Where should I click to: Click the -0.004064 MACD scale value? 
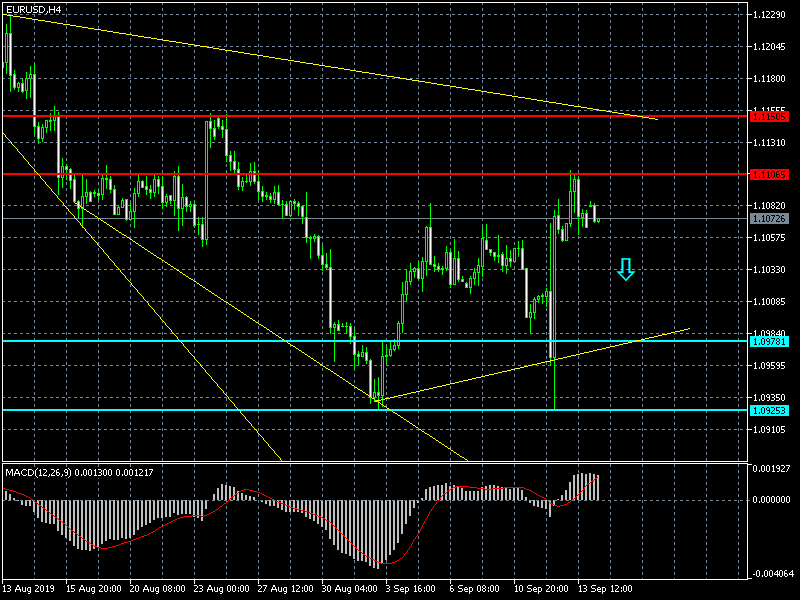(771, 574)
